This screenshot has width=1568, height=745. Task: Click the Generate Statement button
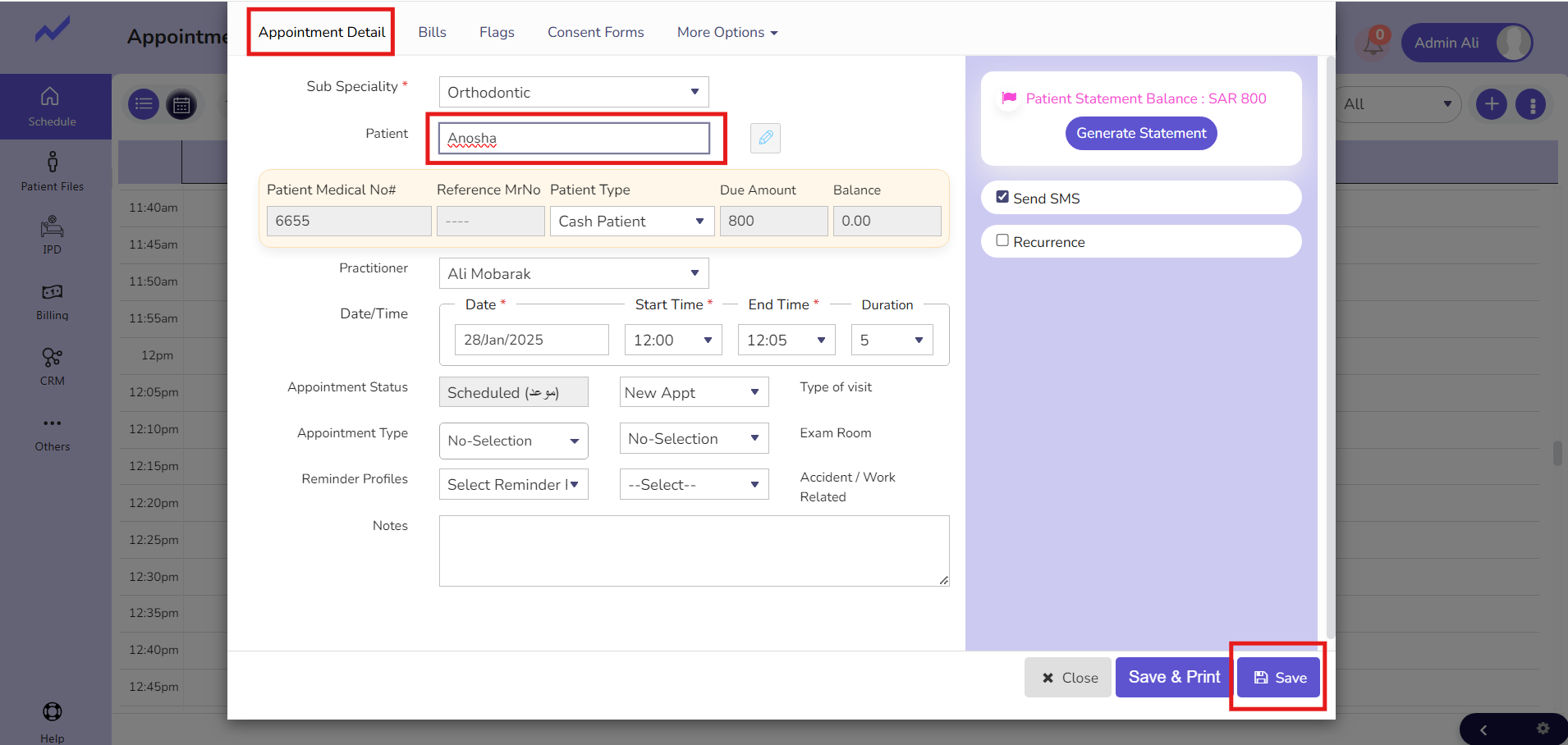1140,133
